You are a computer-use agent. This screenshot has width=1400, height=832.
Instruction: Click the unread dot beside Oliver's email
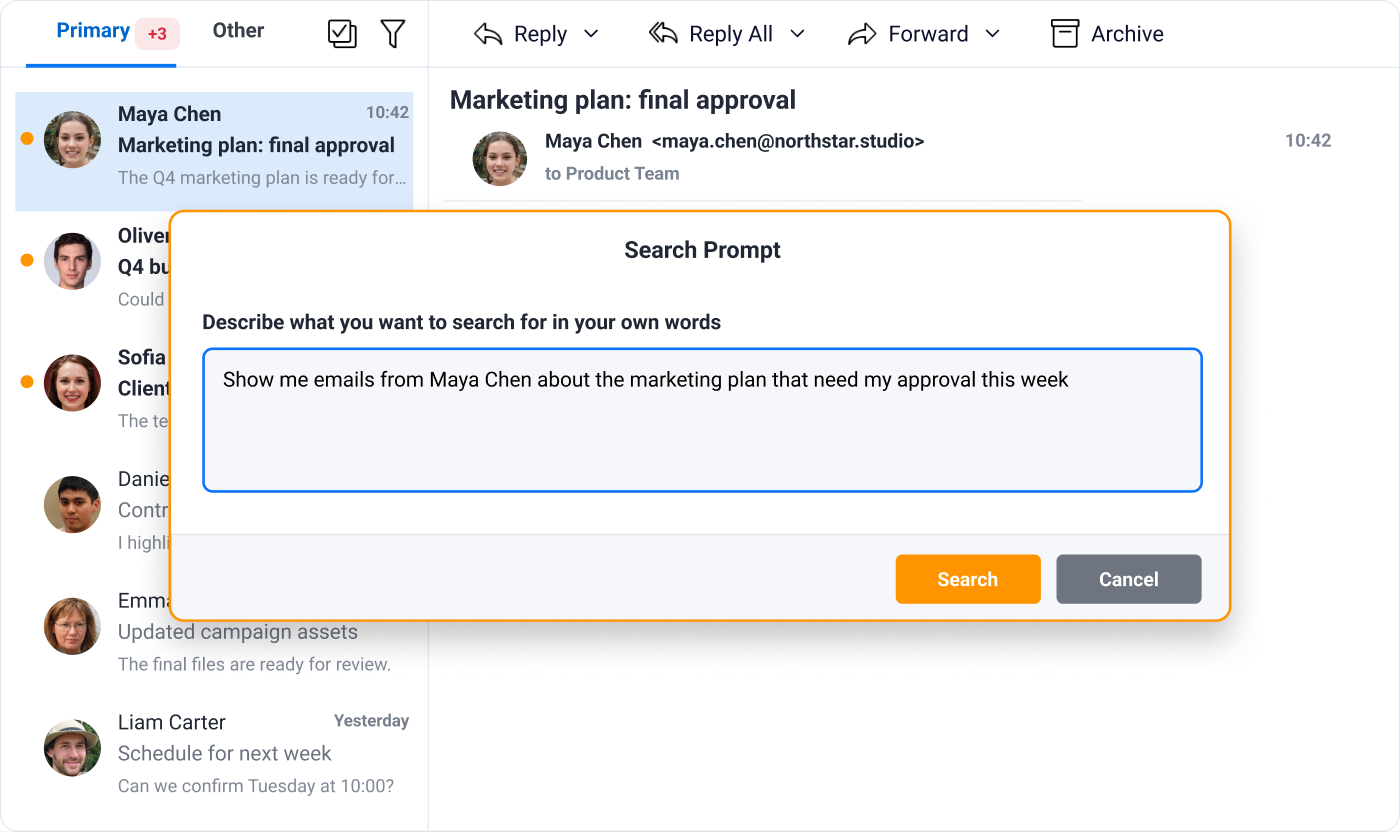click(27, 260)
